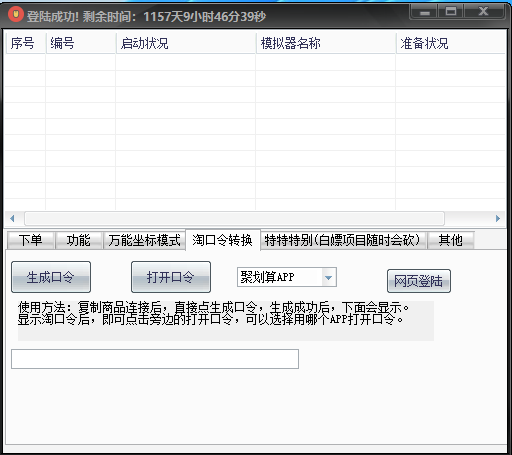Click the horizontal scrollbar under the table
The height and width of the screenshot is (455, 512).
coord(234,219)
